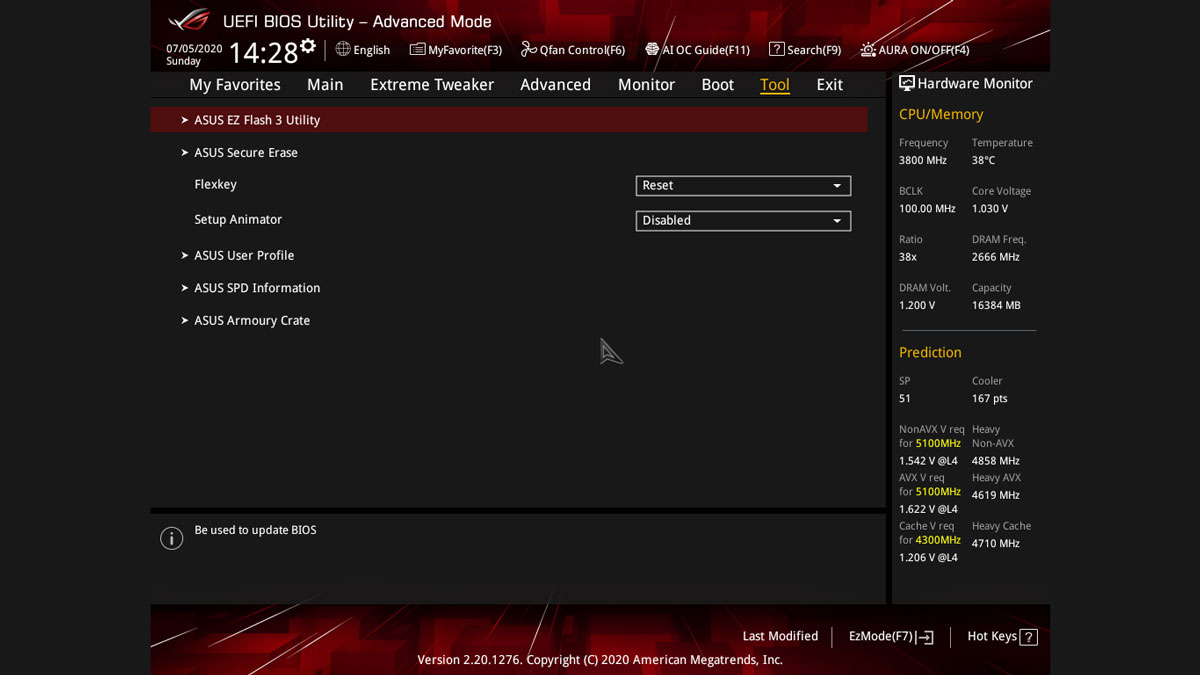Click the 167 pts cooler value
1200x675 pixels.
coord(990,399)
